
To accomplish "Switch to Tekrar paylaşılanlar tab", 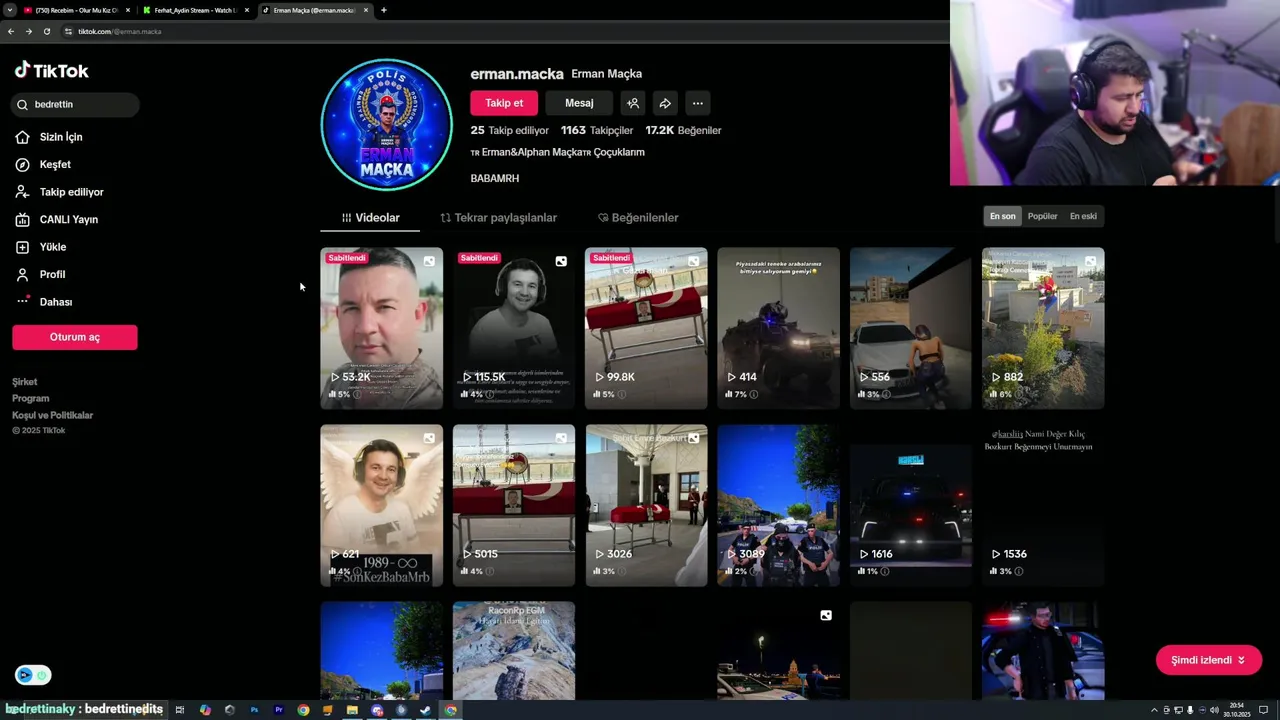I will 499,217.
